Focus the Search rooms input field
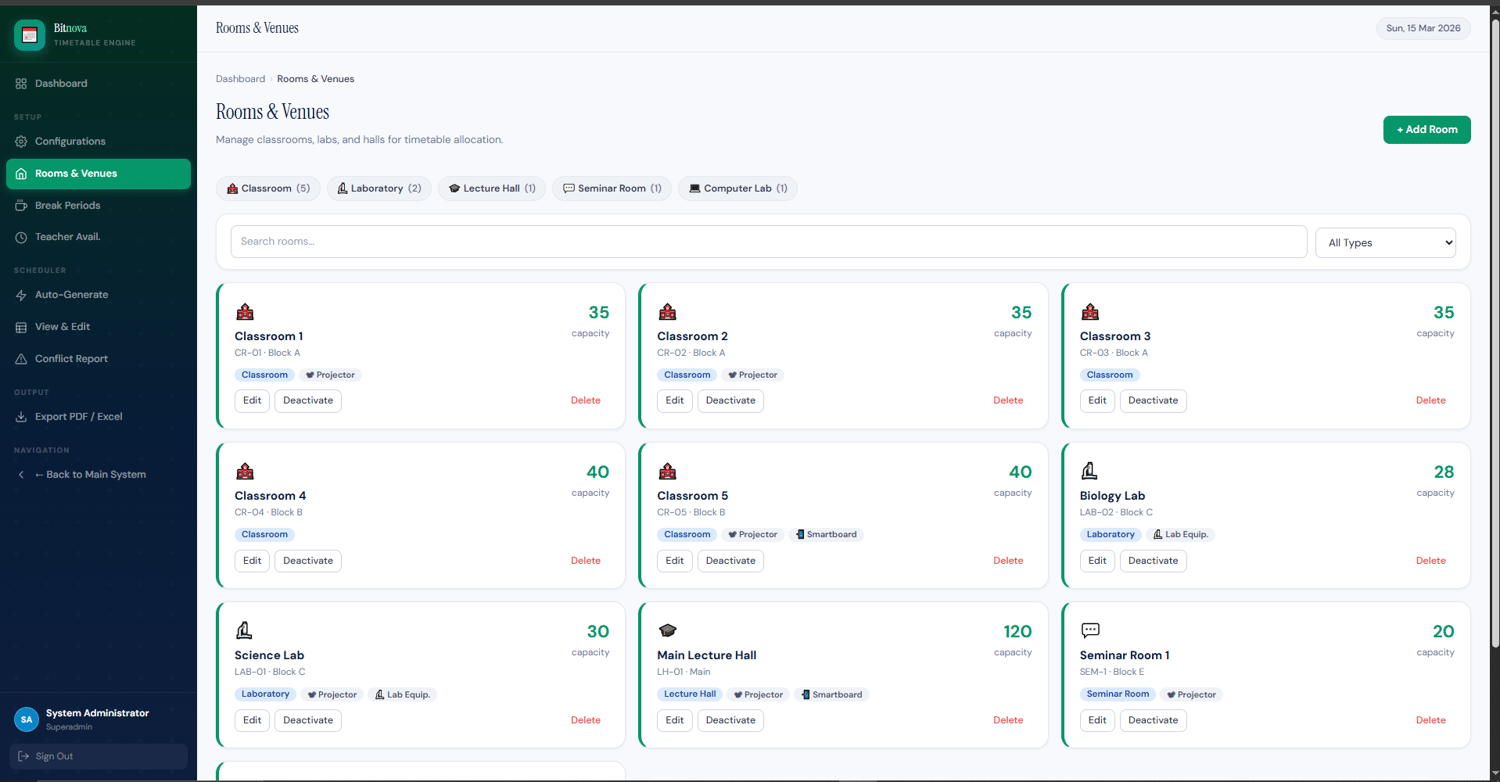 click(768, 242)
